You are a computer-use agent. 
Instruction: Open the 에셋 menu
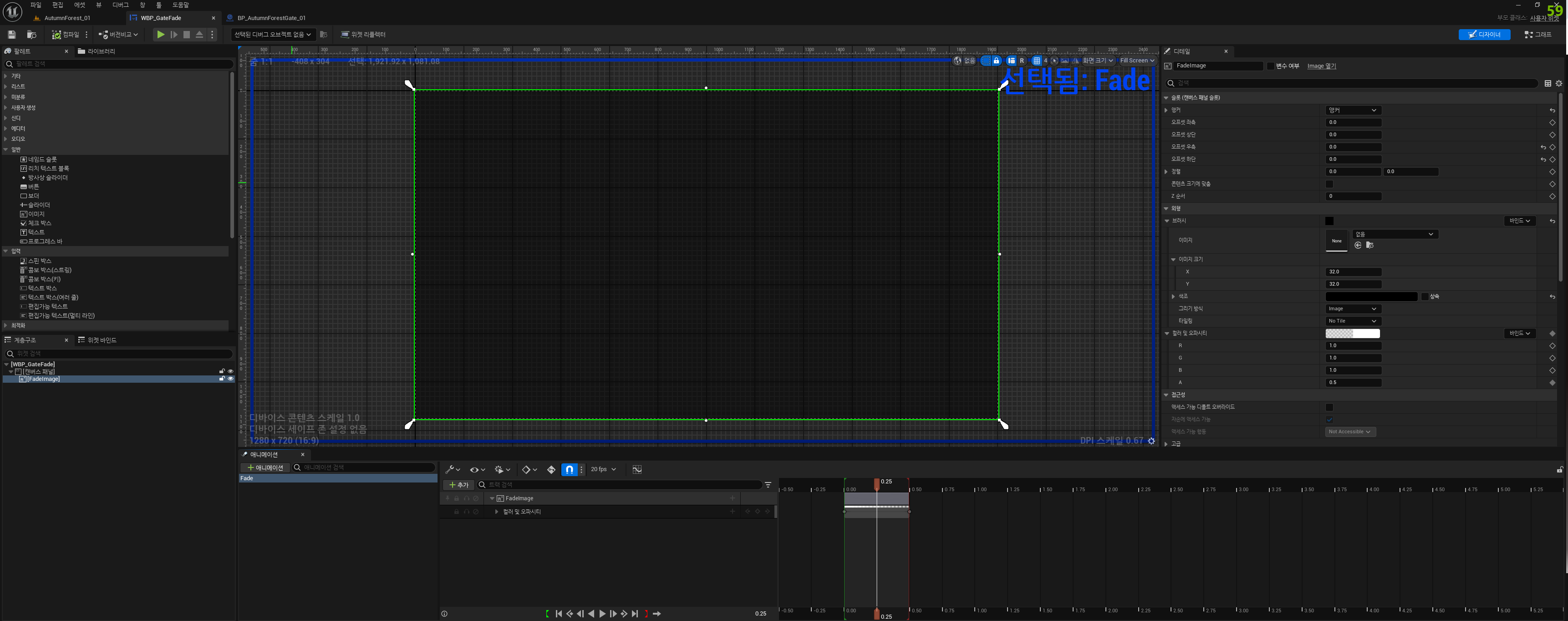pos(80,5)
